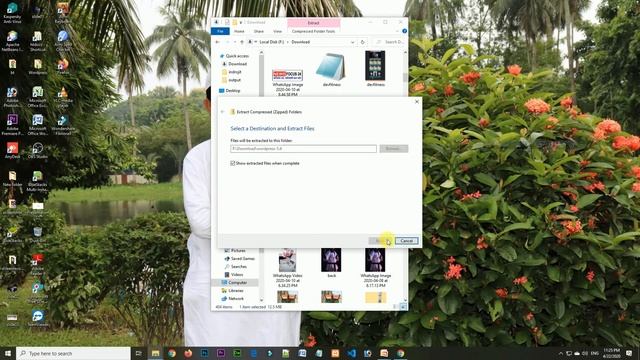The height and width of the screenshot is (360, 640).
Task: Click Cancel in the extract dialog
Action: coord(407,241)
